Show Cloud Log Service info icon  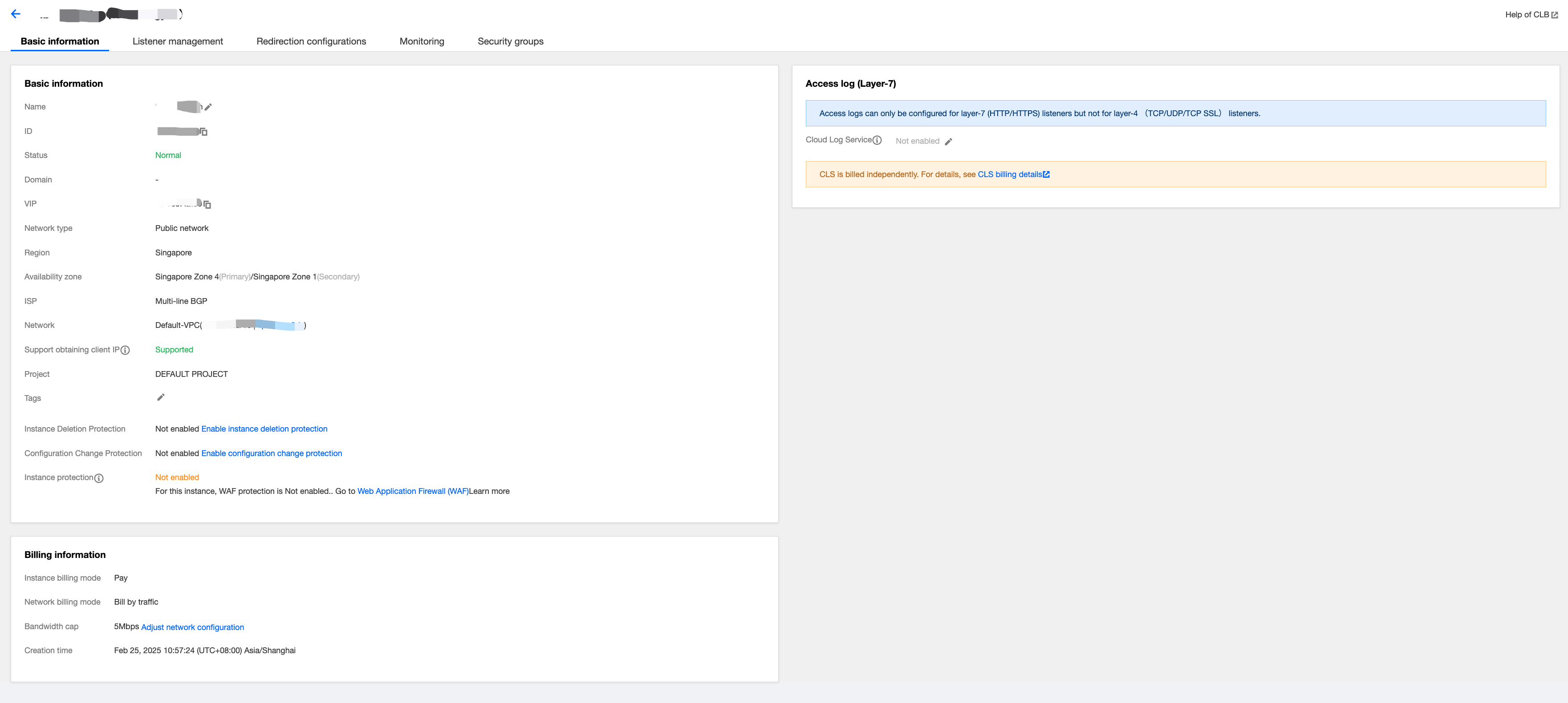click(877, 141)
